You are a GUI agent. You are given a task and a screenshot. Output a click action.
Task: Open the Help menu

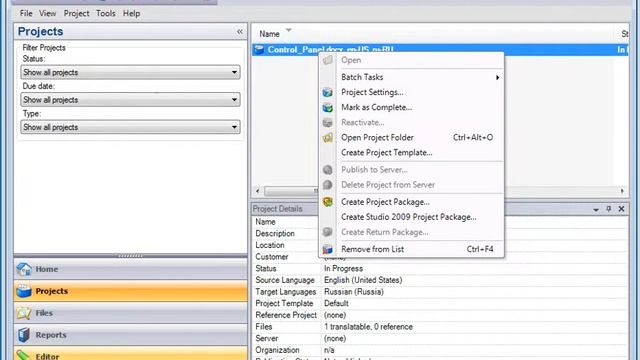[131, 13]
